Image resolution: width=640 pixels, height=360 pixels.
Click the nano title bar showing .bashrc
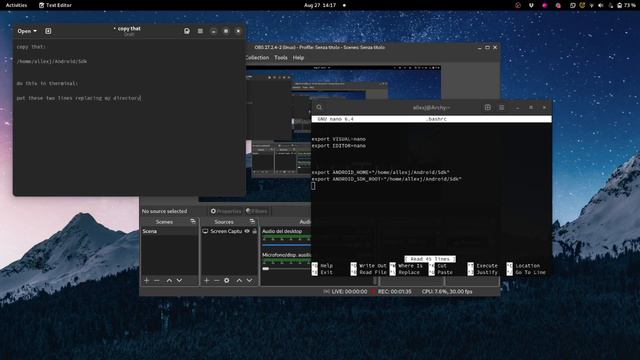[x=431, y=119]
